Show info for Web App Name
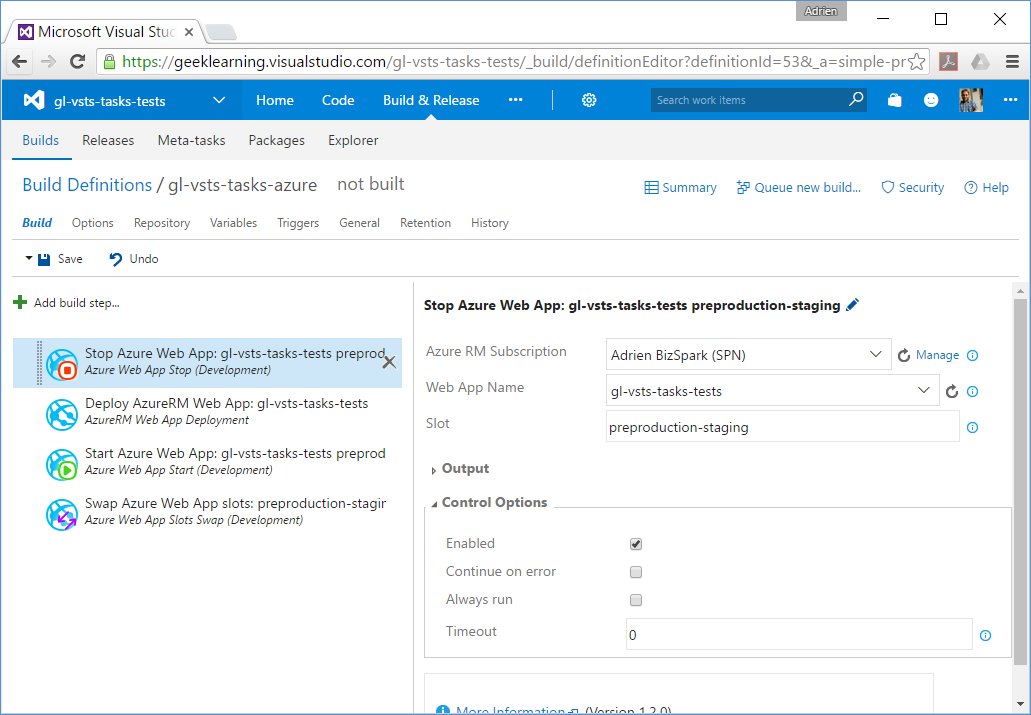1031x715 pixels. pos(972,391)
